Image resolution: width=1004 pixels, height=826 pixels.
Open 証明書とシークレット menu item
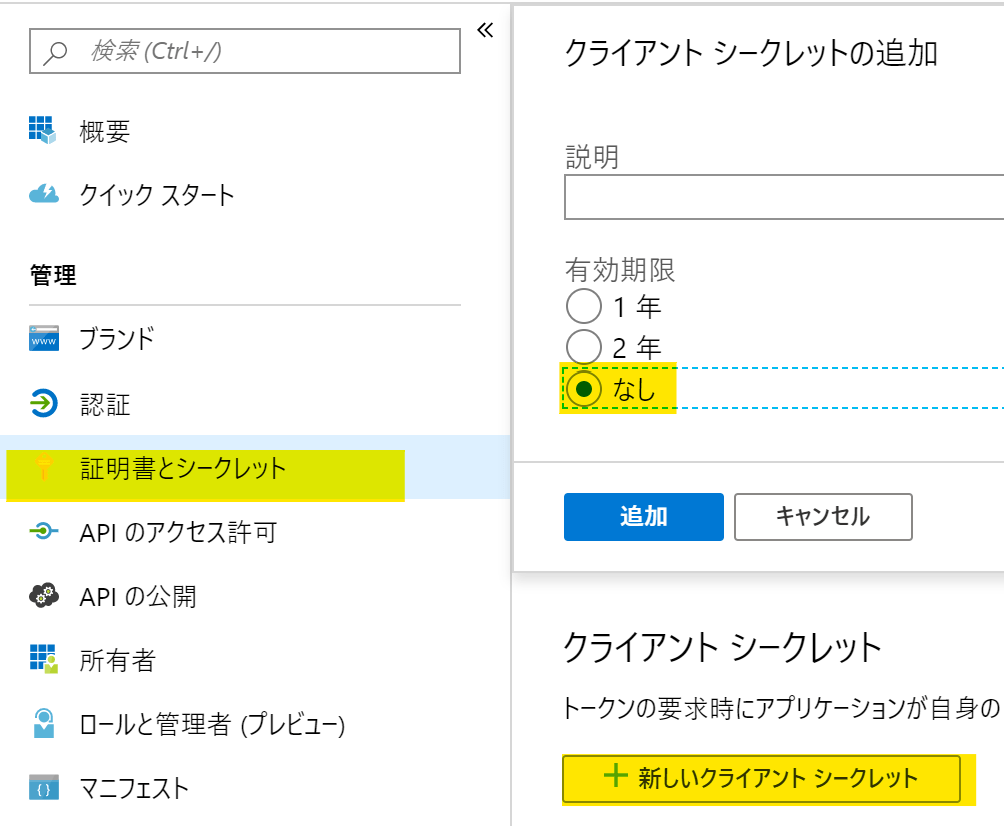pos(183,468)
